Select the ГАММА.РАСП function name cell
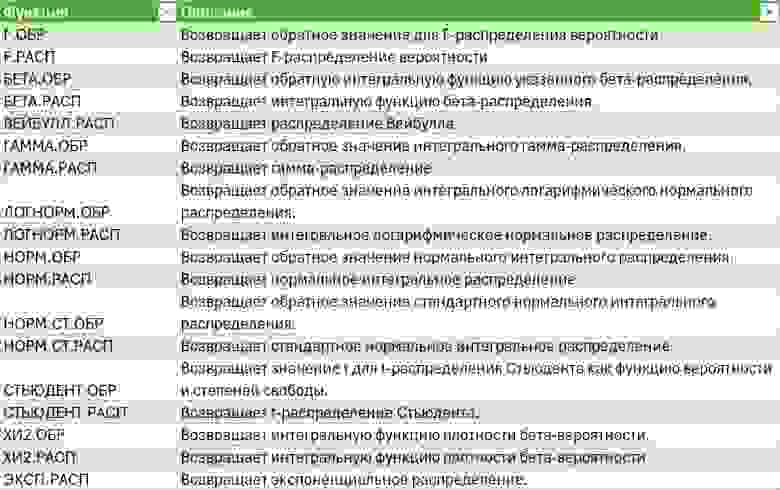Viewport: 780px width, 490px height. click(49, 168)
